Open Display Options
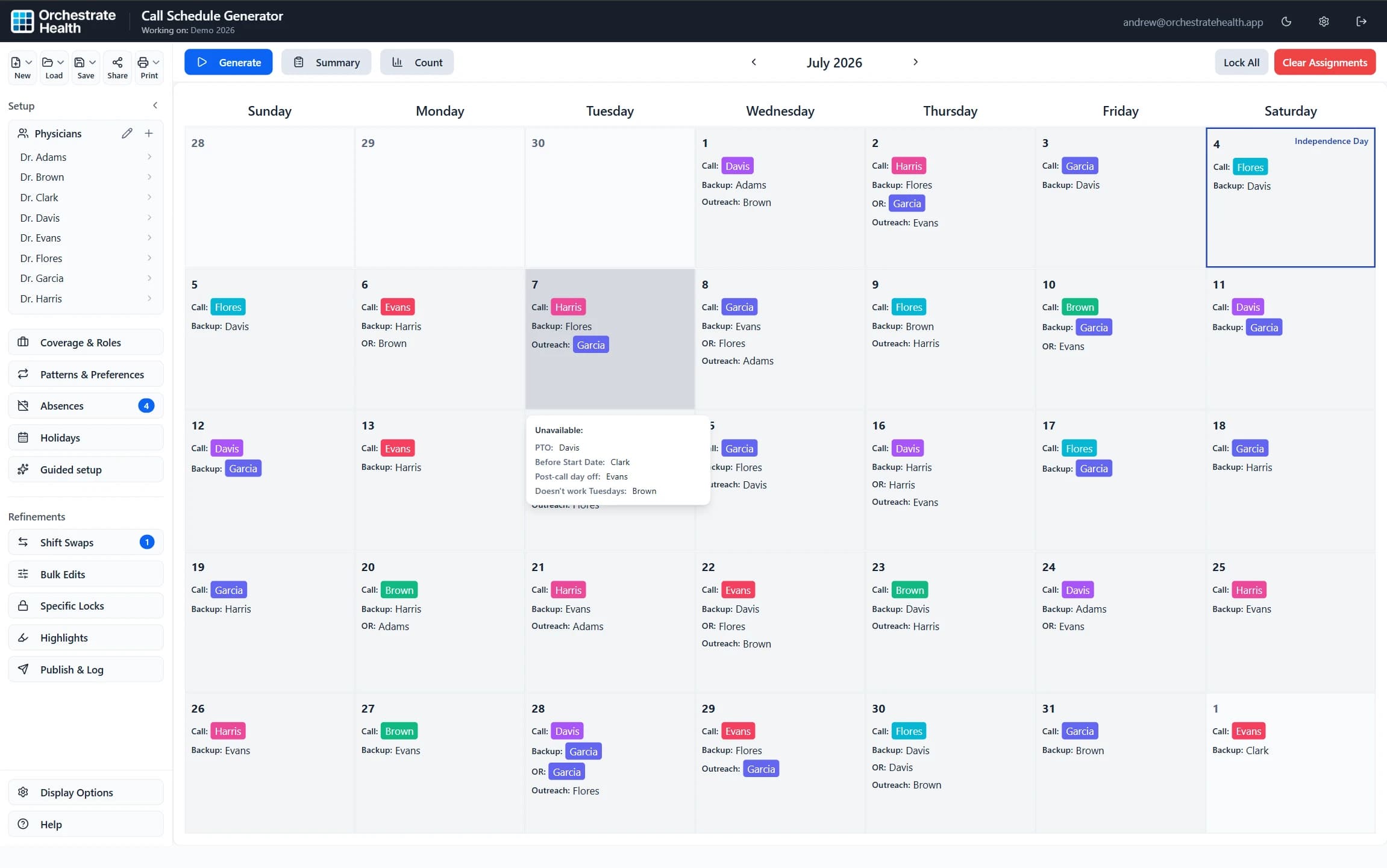The width and height of the screenshot is (1387, 868). pyautogui.click(x=86, y=792)
